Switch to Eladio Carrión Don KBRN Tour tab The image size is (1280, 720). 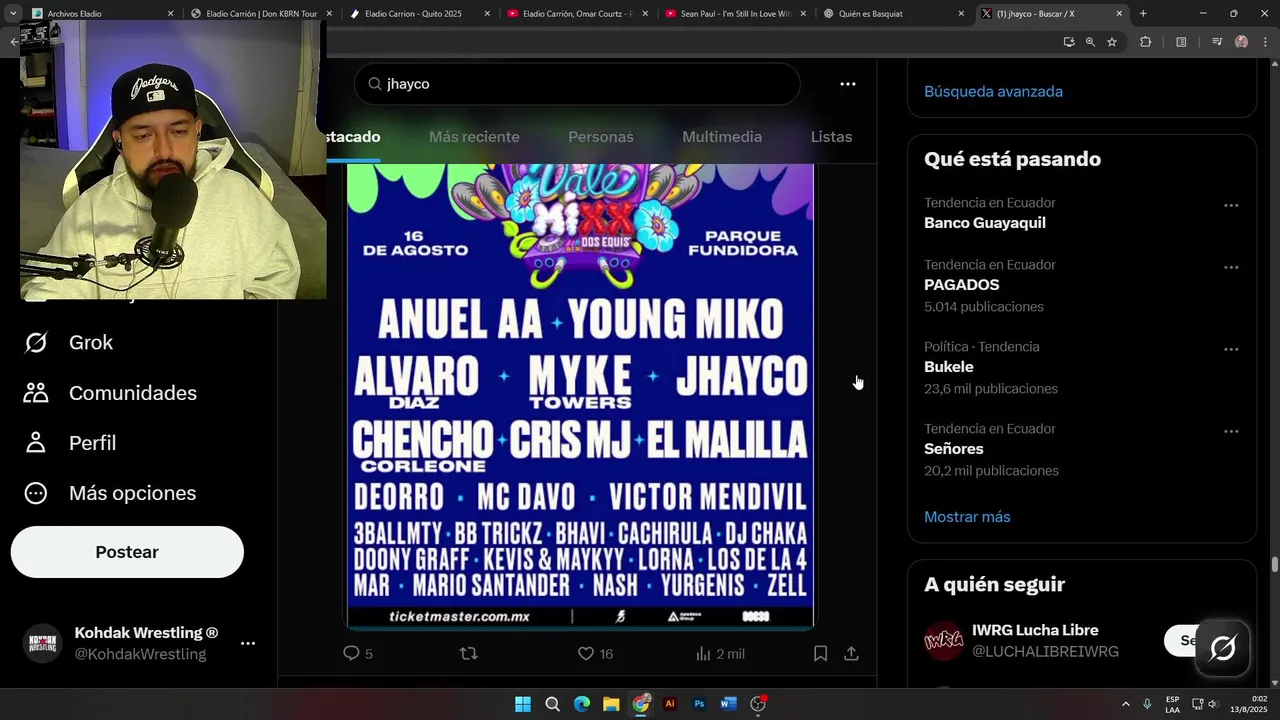pos(260,14)
